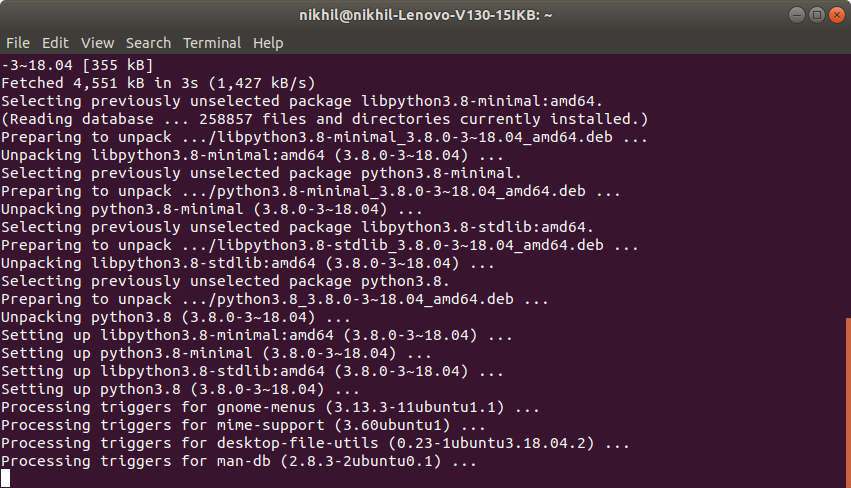Click the man-db processing triggers line
Screen dimensions: 851x488
coord(240,462)
